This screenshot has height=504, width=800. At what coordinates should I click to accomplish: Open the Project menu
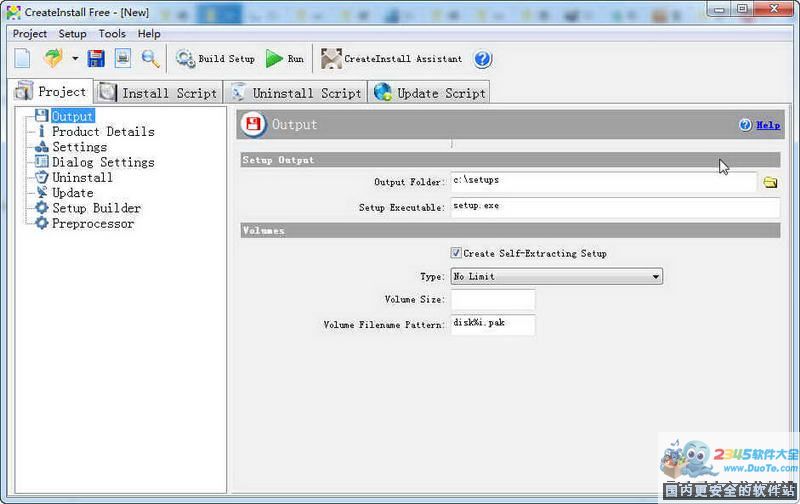30,34
